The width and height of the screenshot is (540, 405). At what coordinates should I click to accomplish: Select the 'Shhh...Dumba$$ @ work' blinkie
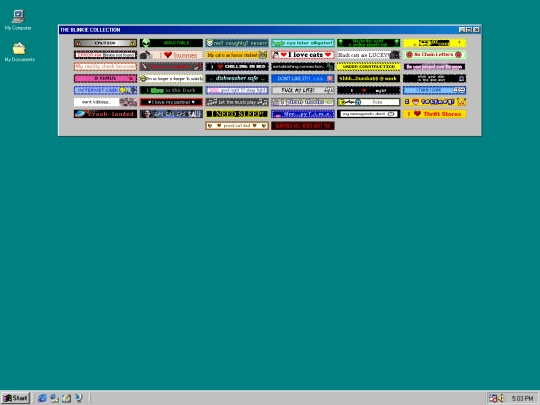pyautogui.click(x=368, y=79)
